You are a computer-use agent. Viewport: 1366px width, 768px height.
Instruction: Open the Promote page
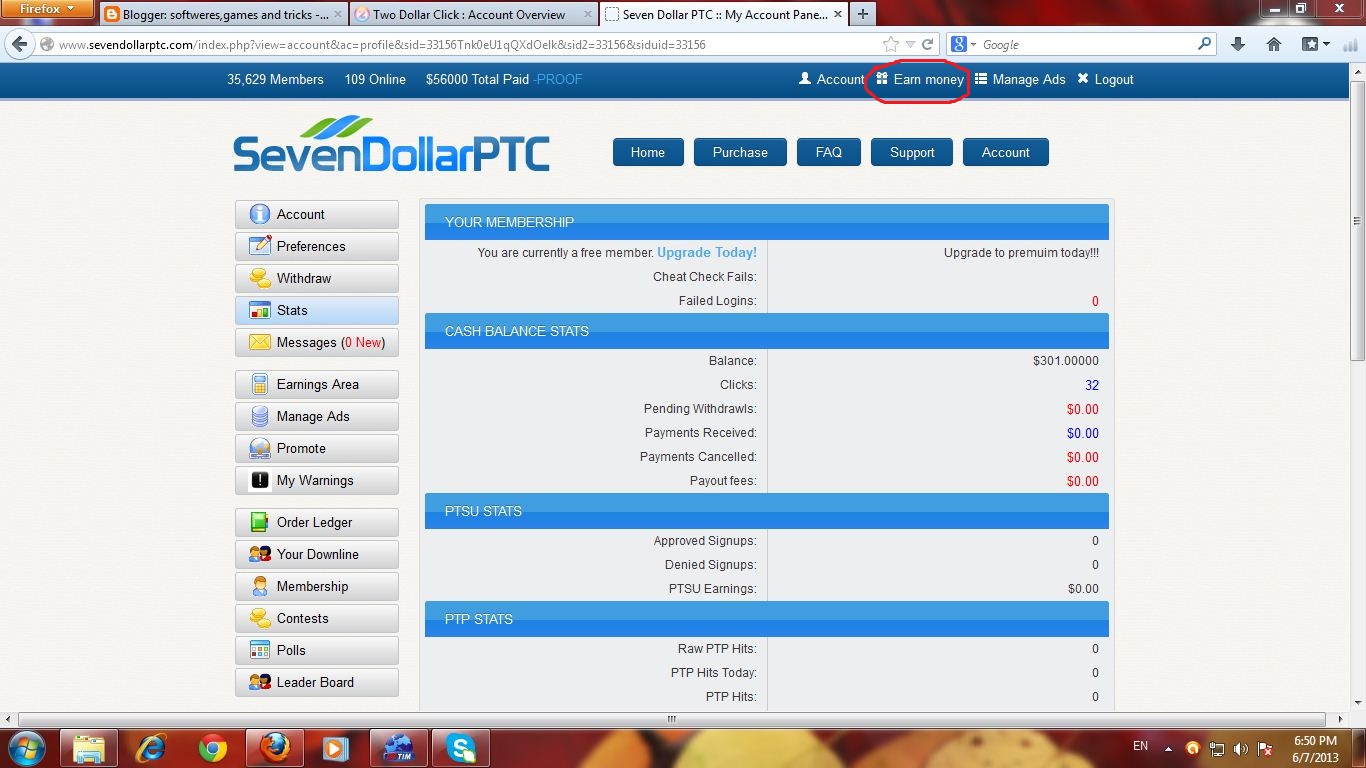tap(316, 448)
